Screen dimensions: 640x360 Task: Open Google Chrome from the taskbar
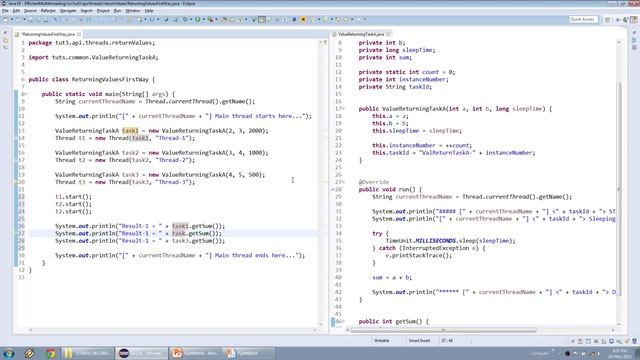click(51, 353)
